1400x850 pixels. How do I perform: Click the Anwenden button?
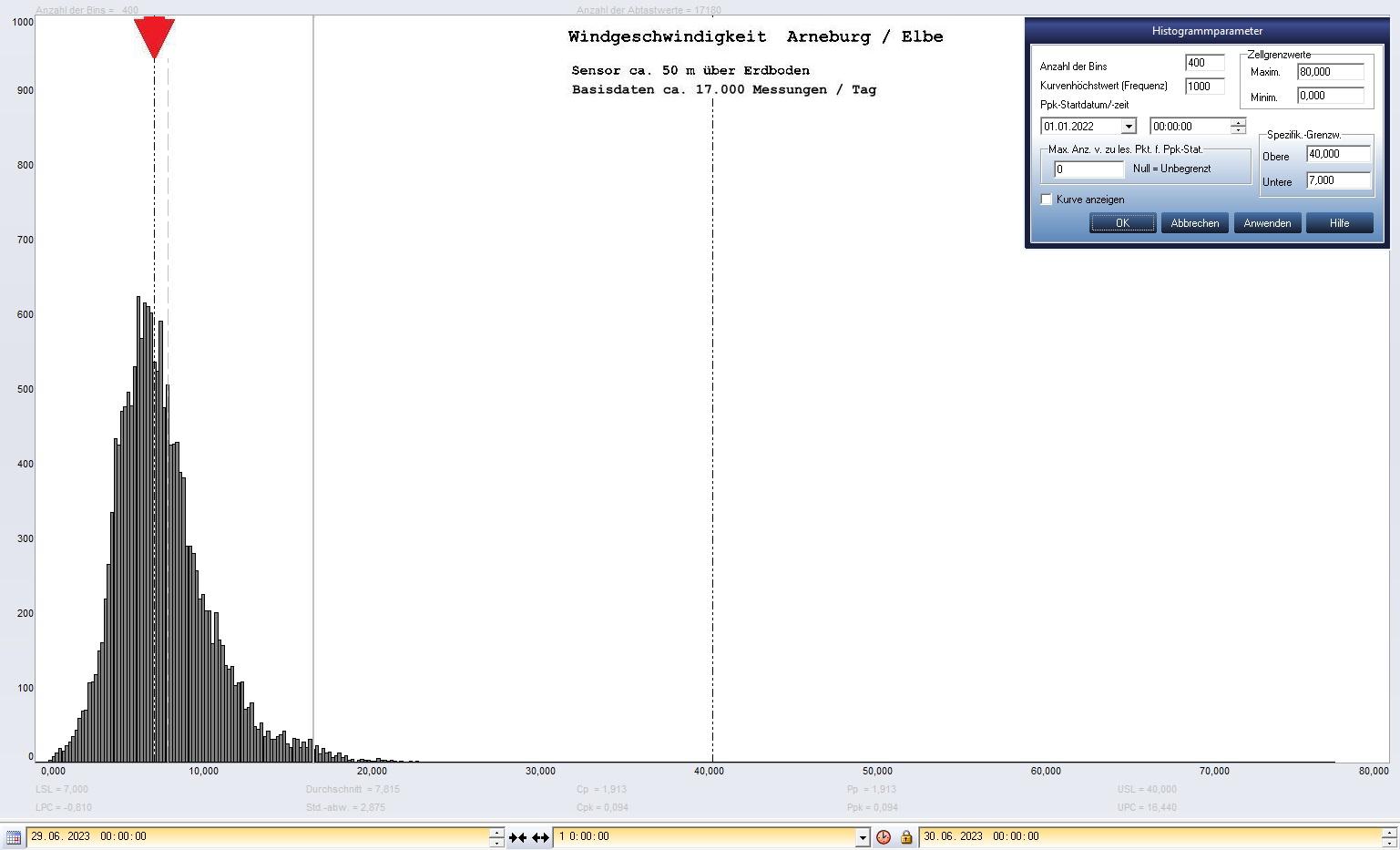click(1267, 223)
